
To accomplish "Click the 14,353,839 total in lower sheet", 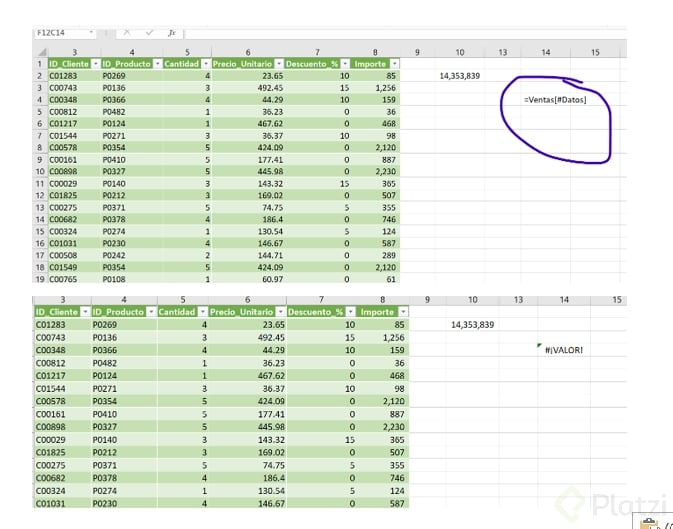I will [472, 325].
